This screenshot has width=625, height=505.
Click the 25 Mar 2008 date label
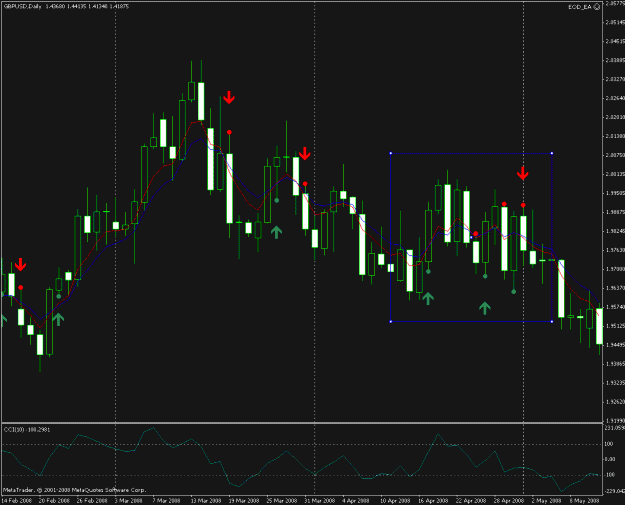click(x=282, y=500)
